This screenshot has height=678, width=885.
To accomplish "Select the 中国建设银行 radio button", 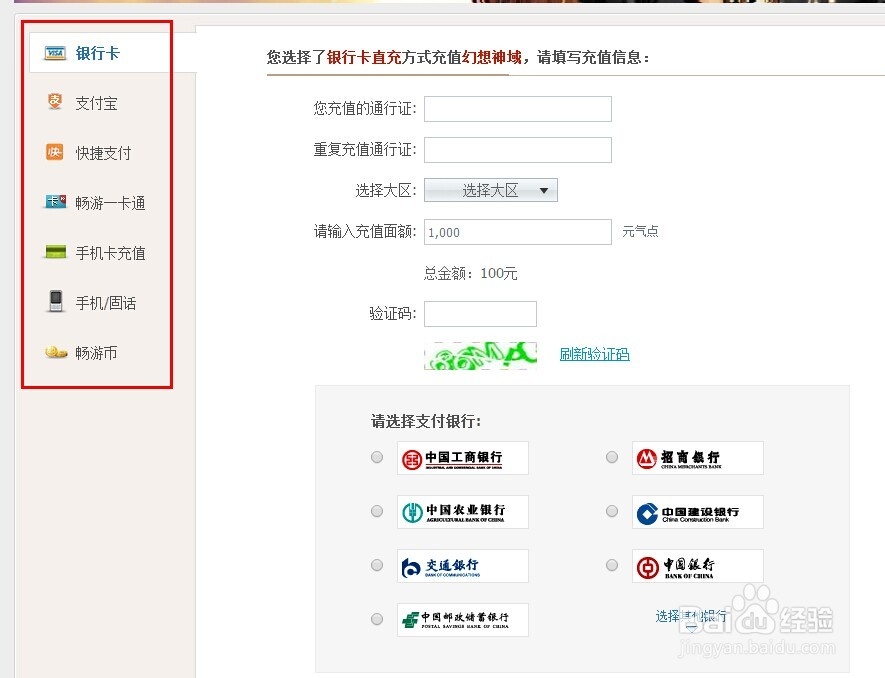I will point(612,511).
